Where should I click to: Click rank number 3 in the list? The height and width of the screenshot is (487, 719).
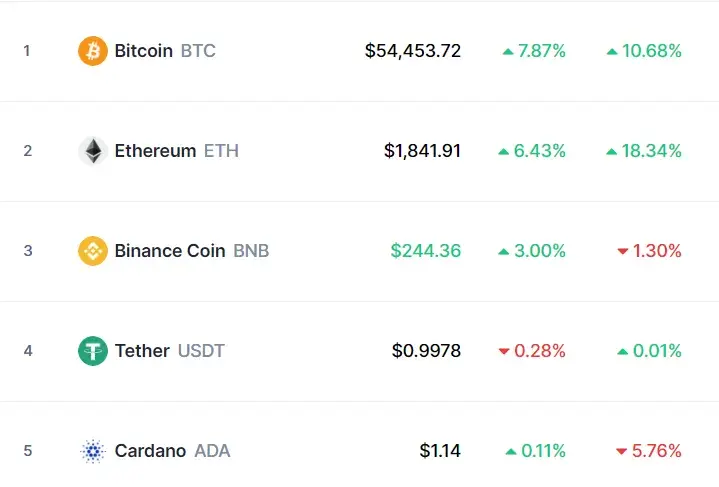(x=28, y=251)
